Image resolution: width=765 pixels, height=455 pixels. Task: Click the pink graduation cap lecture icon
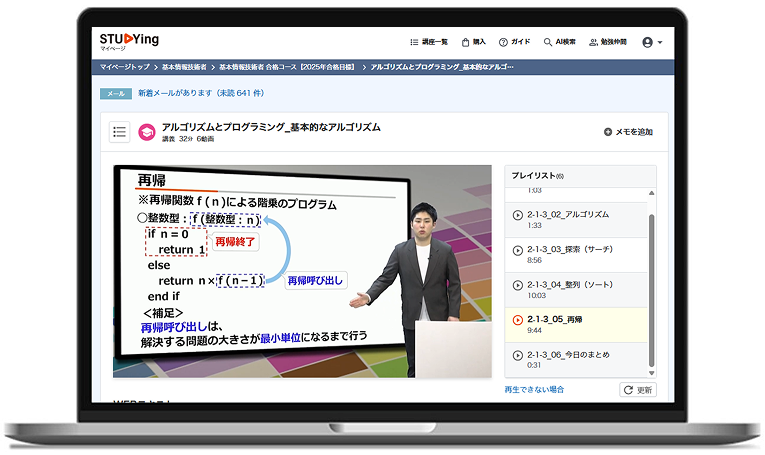point(147,132)
